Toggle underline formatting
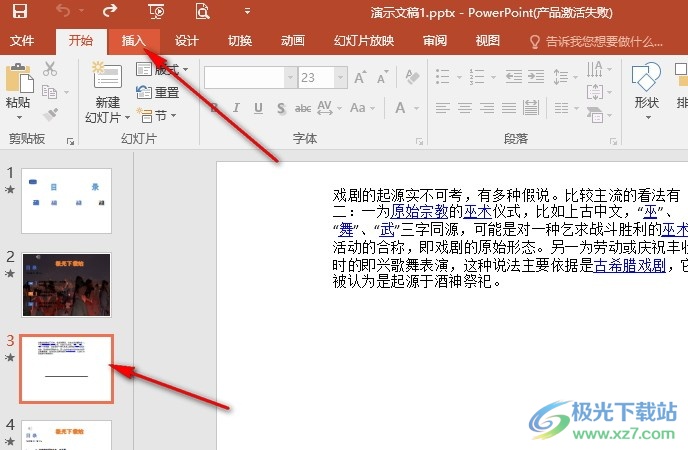 click(x=258, y=107)
